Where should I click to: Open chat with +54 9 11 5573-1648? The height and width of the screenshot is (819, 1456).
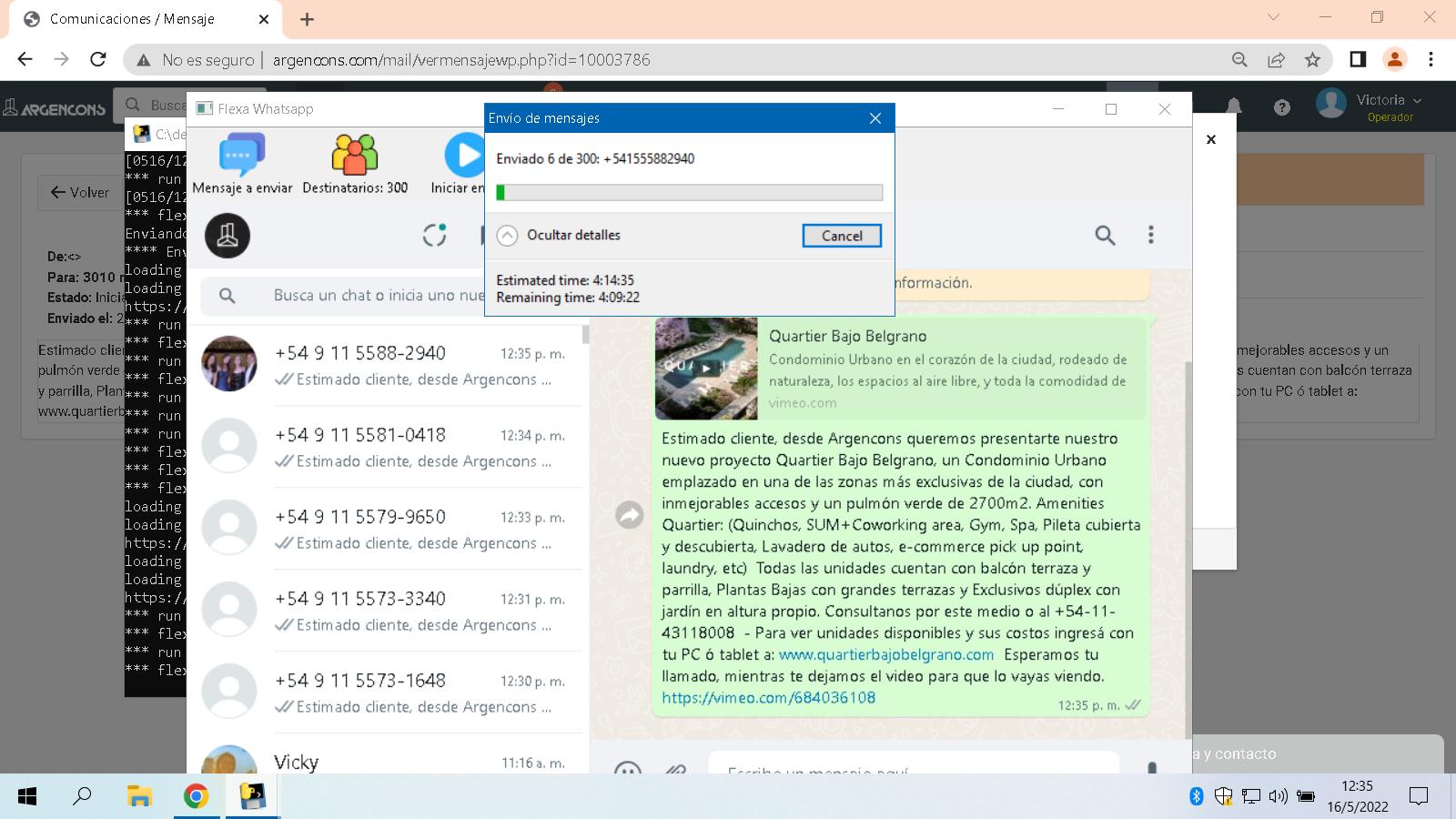point(384,693)
